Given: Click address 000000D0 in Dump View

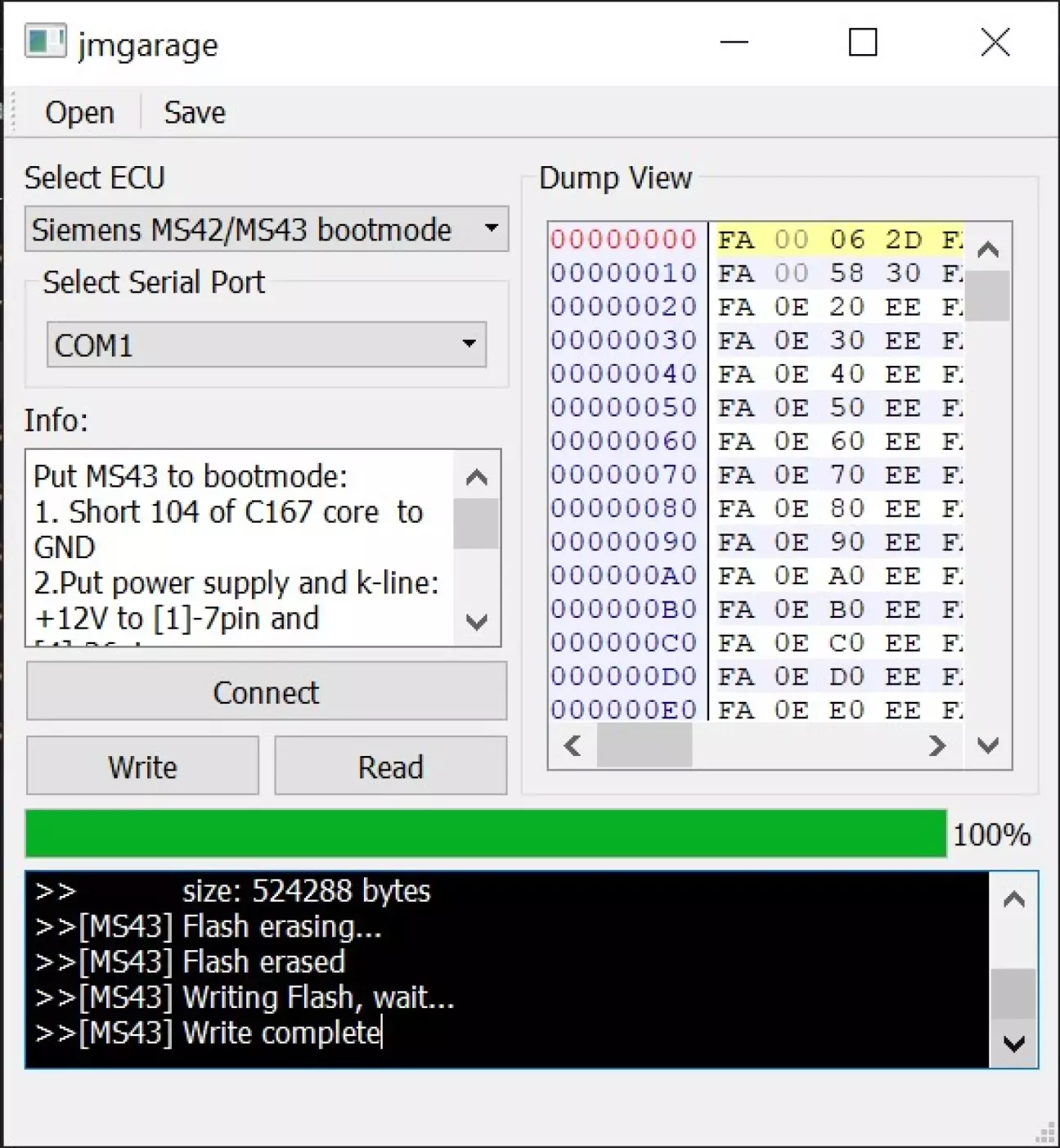Looking at the screenshot, I should tap(623, 677).
